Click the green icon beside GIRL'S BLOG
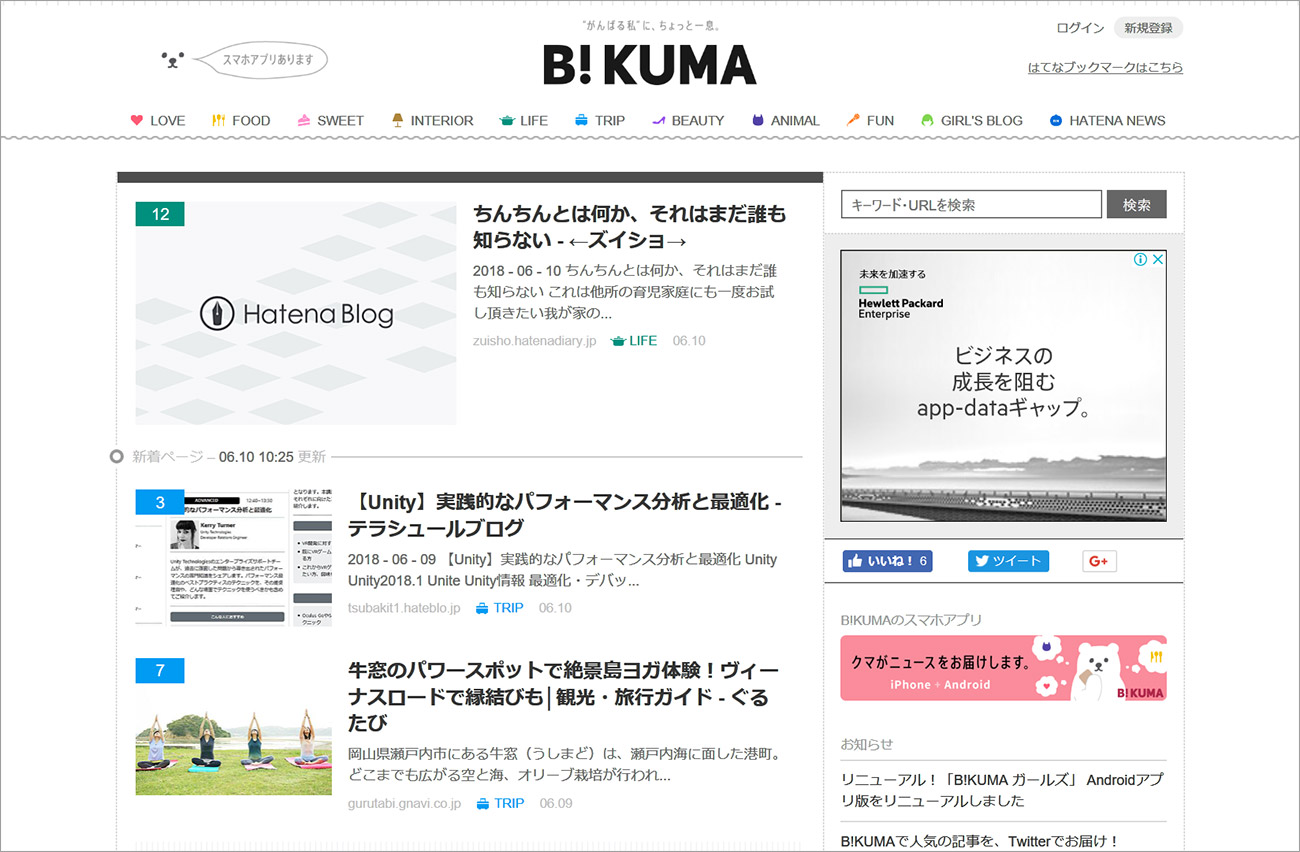The height and width of the screenshot is (852, 1300). (928, 120)
